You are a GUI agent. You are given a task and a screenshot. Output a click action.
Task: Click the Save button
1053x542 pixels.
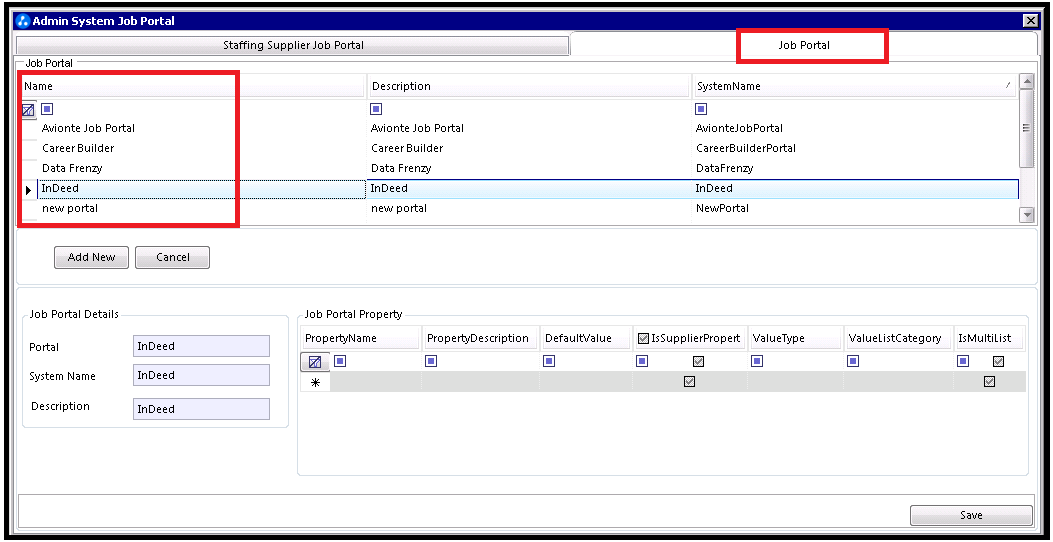[x=971, y=515]
